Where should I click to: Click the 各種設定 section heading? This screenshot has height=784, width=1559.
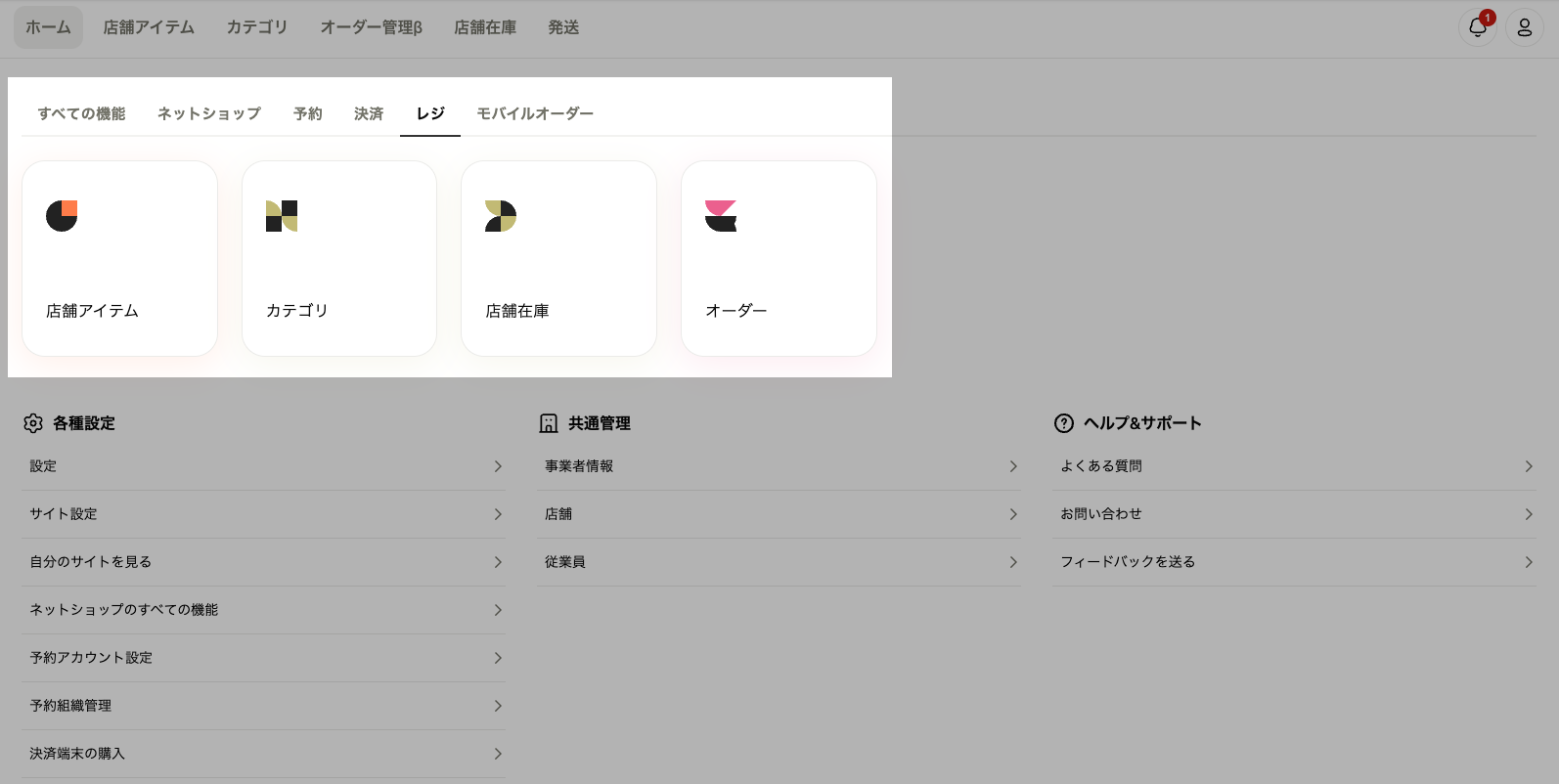[x=84, y=423]
